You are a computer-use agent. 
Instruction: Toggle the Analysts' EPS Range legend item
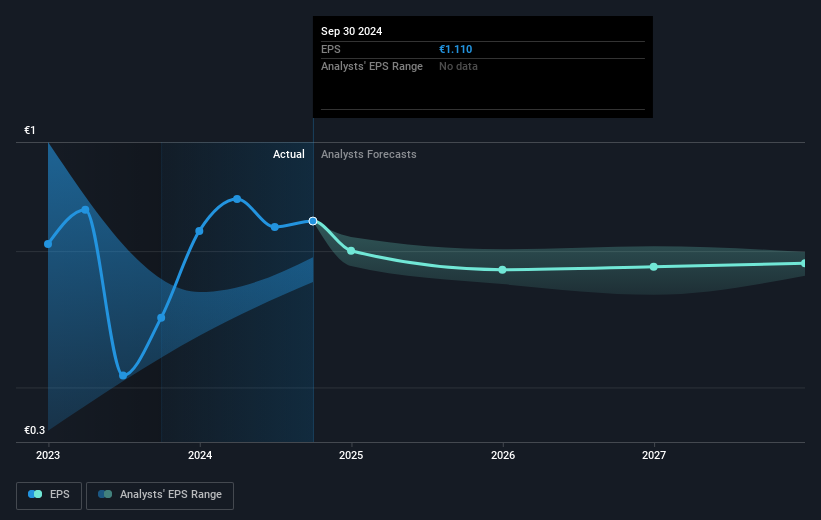160,495
